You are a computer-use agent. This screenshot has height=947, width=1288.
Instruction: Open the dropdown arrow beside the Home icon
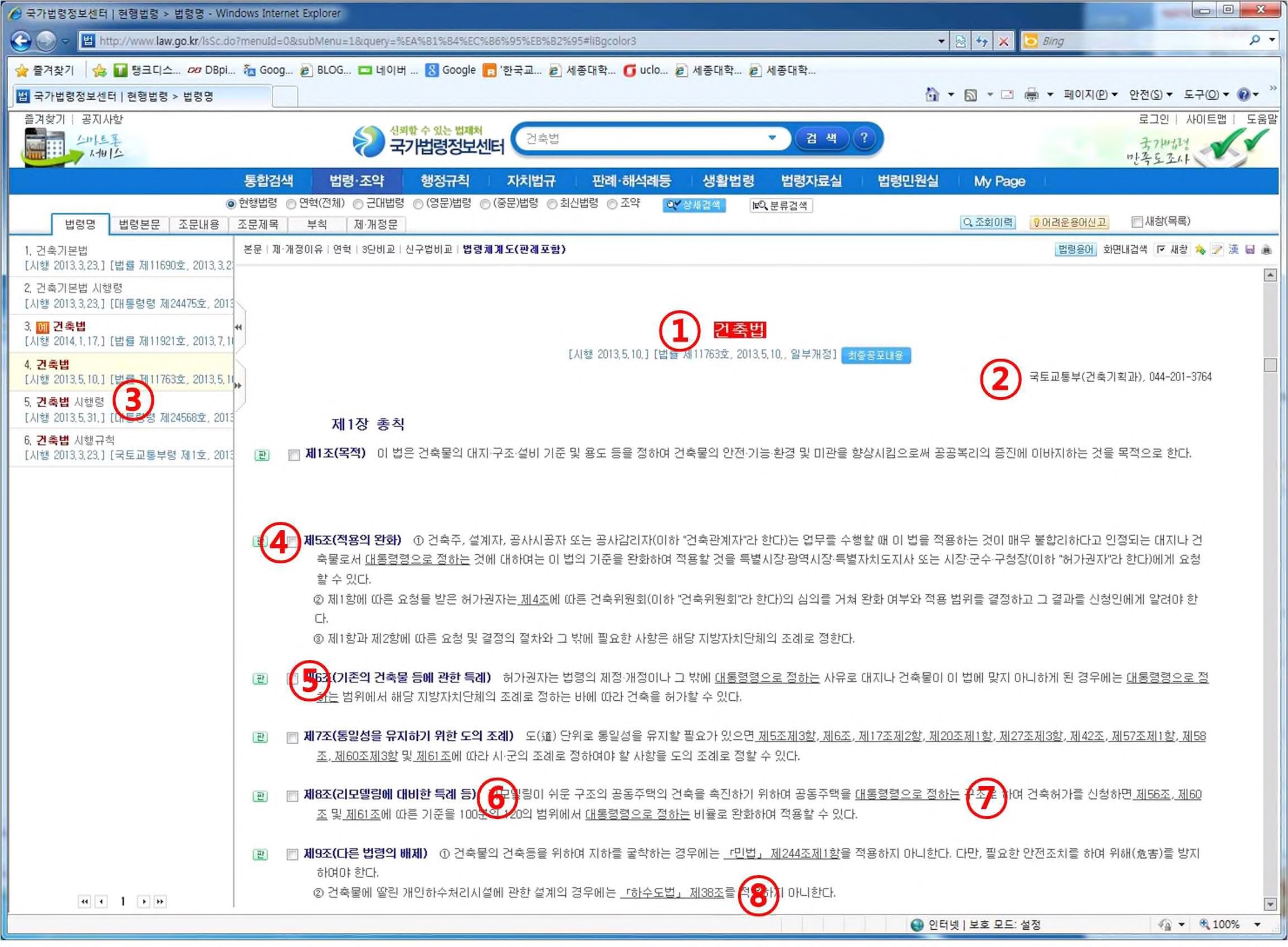click(x=951, y=95)
